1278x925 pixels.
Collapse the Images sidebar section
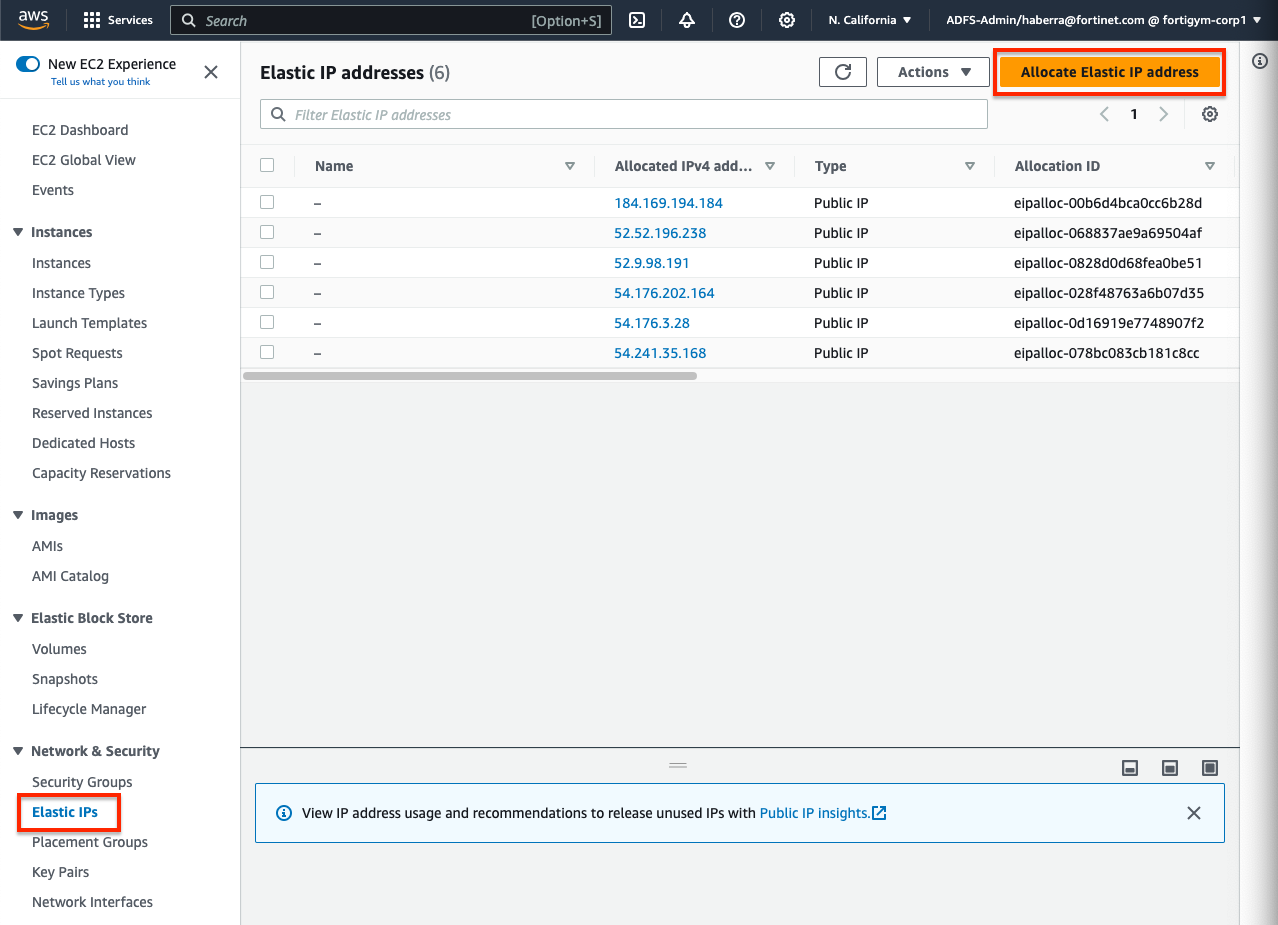(18, 515)
